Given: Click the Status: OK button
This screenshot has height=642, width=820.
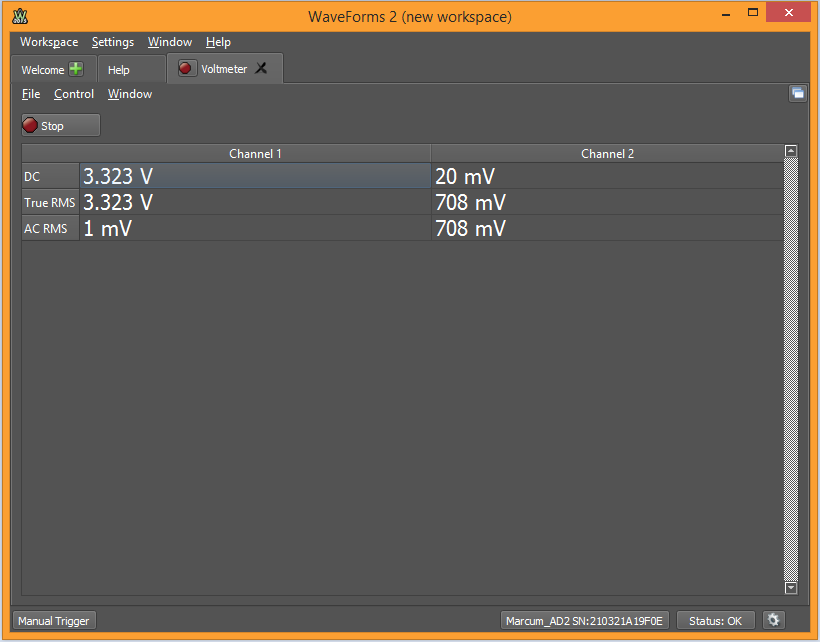Looking at the screenshot, I should tap(715, 621).
